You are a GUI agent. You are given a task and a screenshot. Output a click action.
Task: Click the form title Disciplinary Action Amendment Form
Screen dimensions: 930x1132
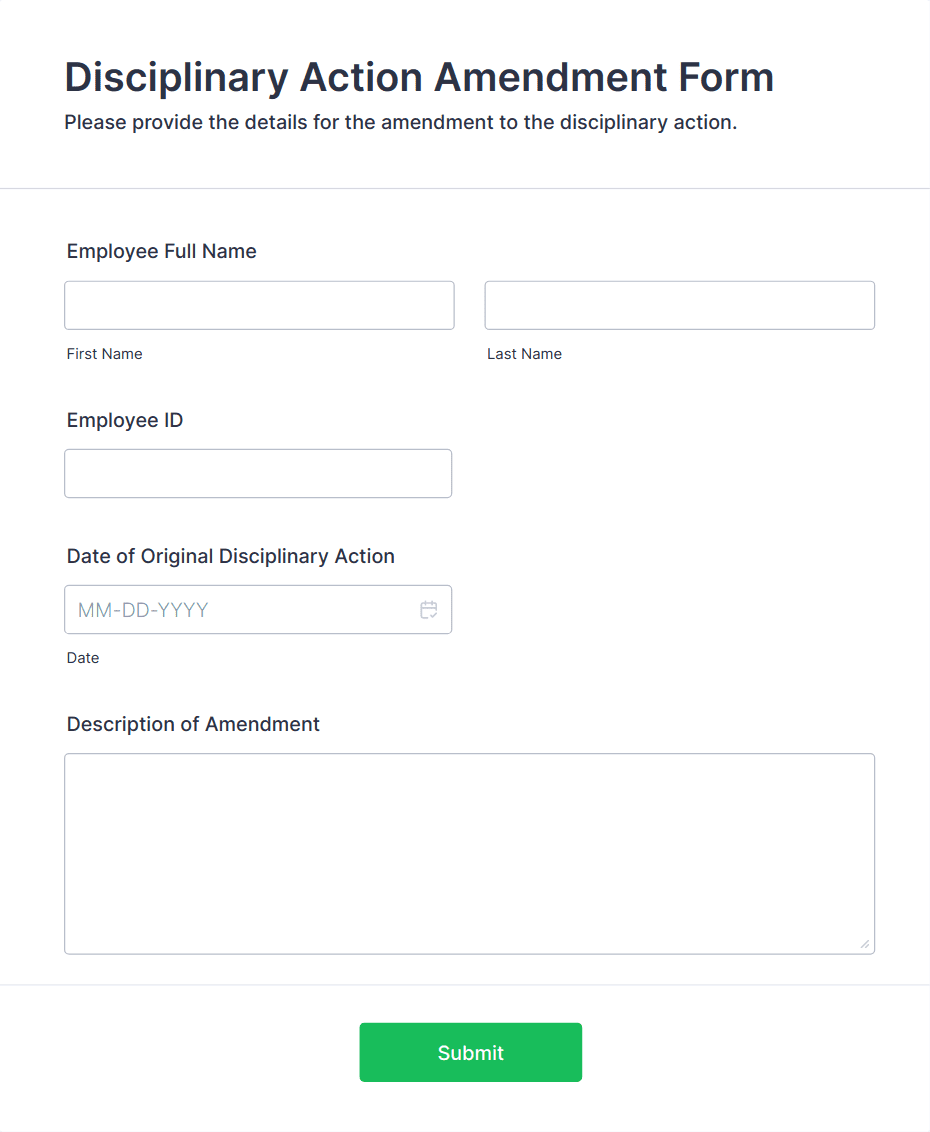coord(418,77)
